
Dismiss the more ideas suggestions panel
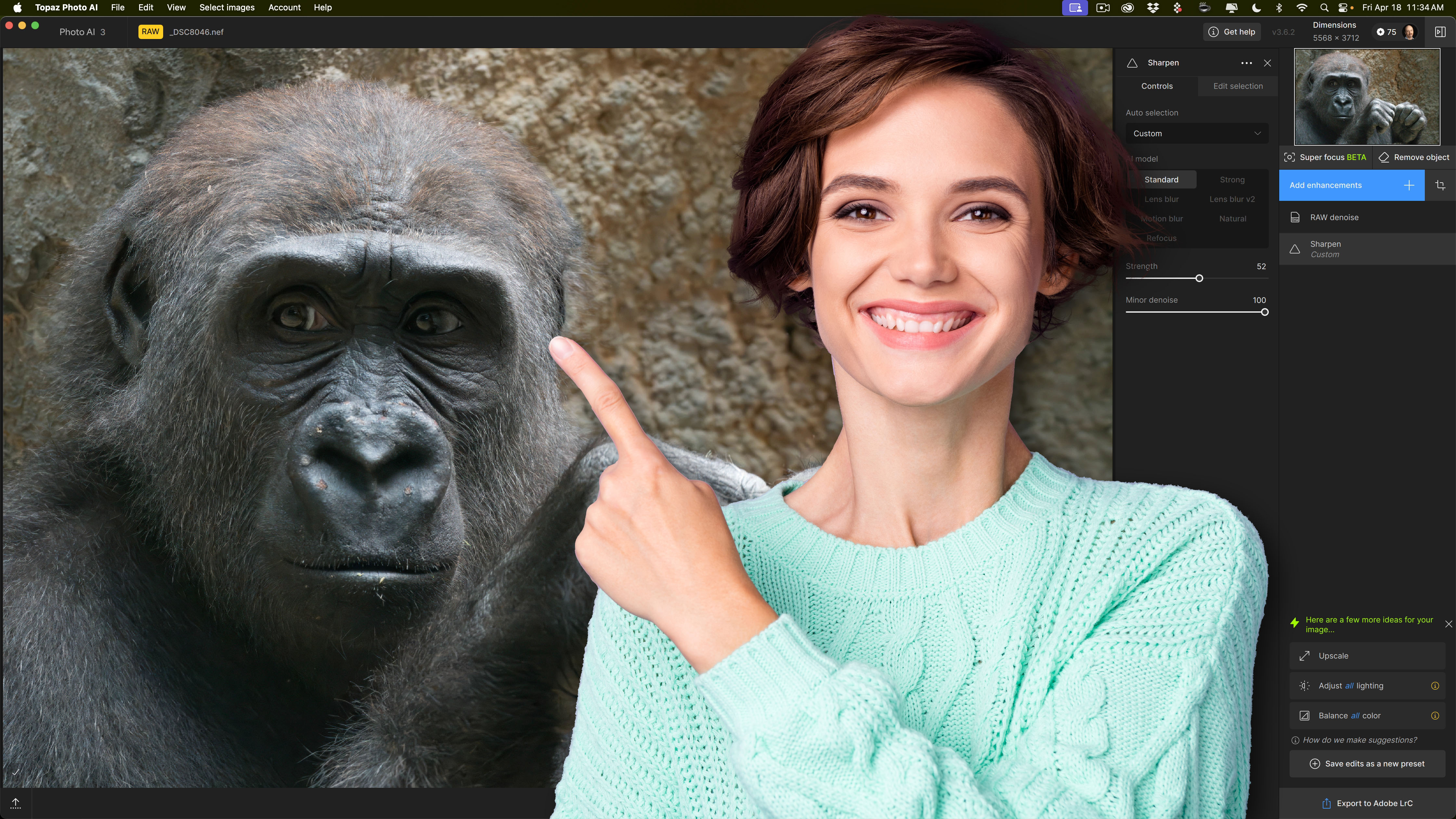1448,624
